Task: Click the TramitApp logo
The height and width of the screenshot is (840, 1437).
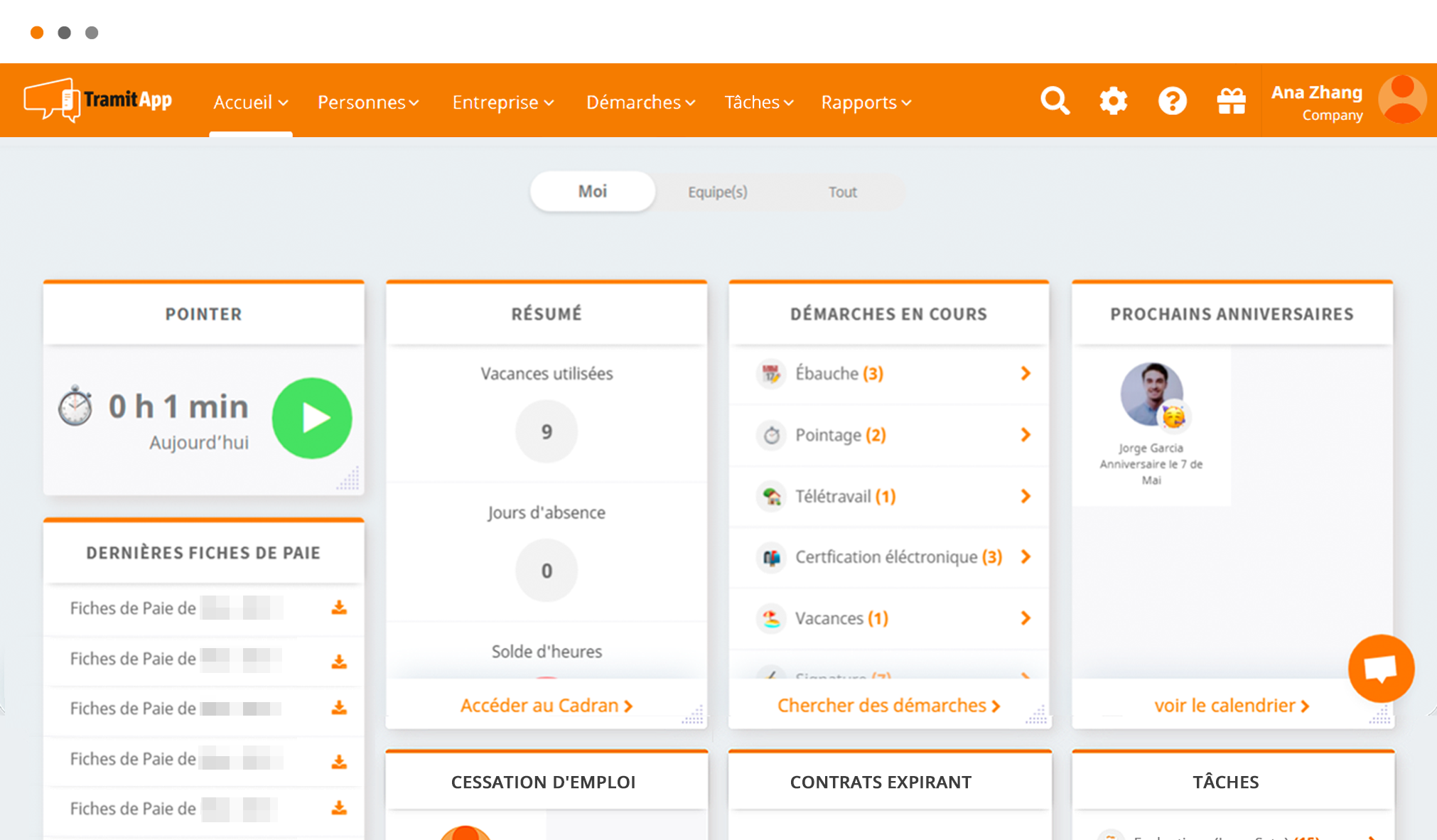Action: coord(98,100)
